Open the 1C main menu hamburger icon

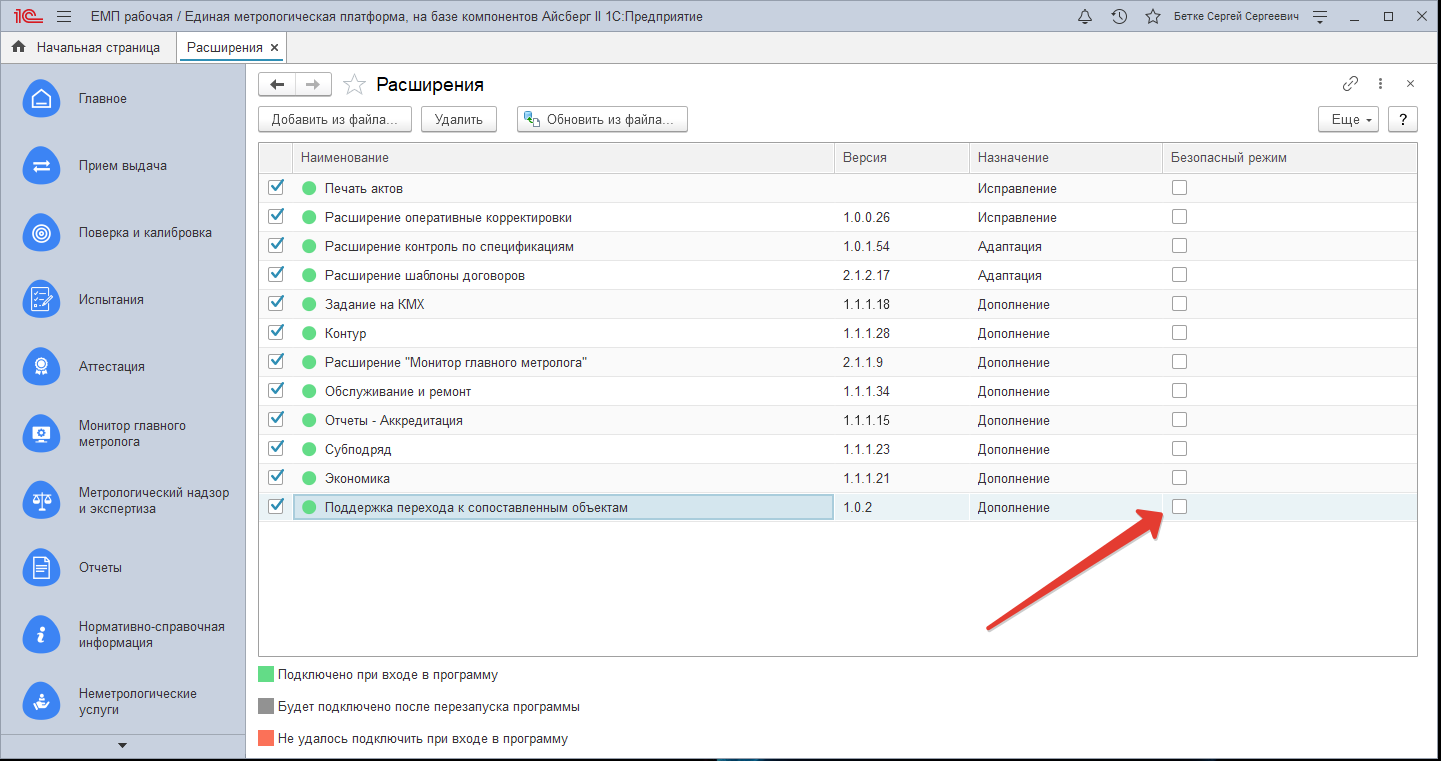coord(63,17)
